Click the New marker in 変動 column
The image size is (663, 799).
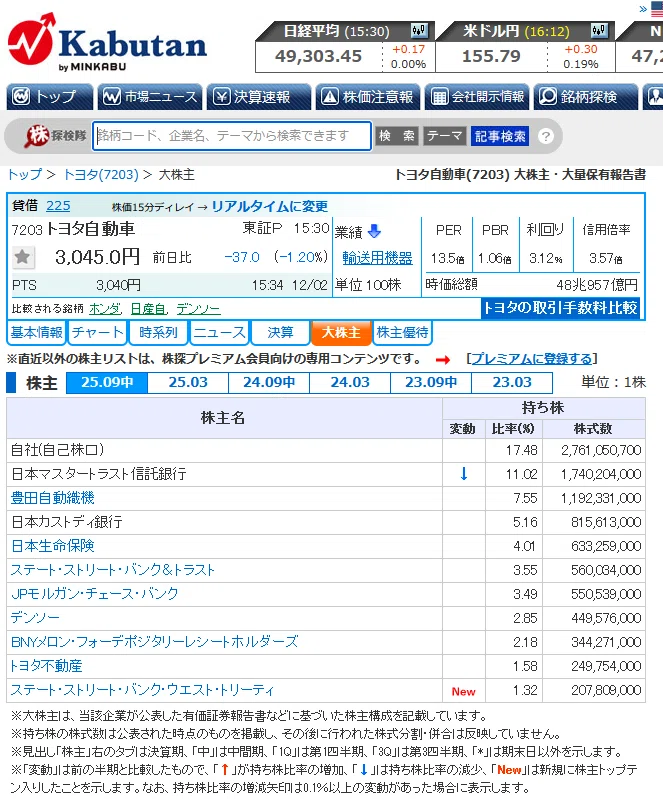[463, 691]
